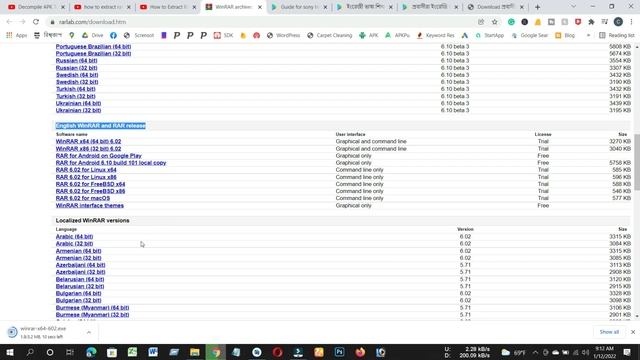
Task: Open the WordPress bookmark
Action: tap(283, 36)
